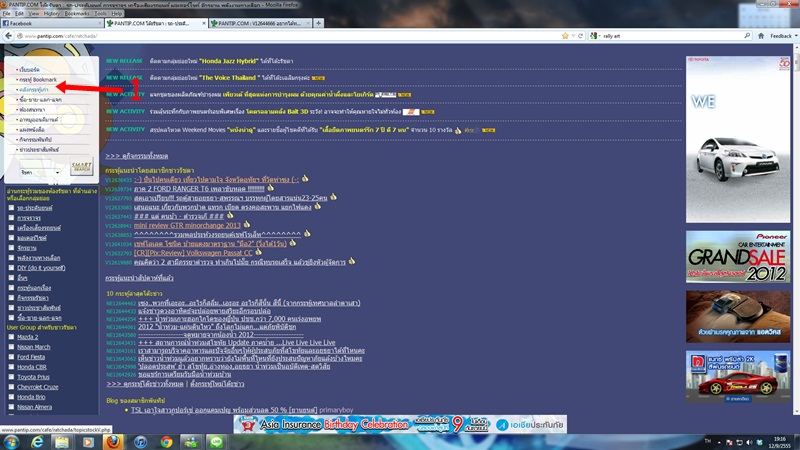Open File Explorer folder on taskbar
This screenshot has width=800, height=450.
click(62, 442)
